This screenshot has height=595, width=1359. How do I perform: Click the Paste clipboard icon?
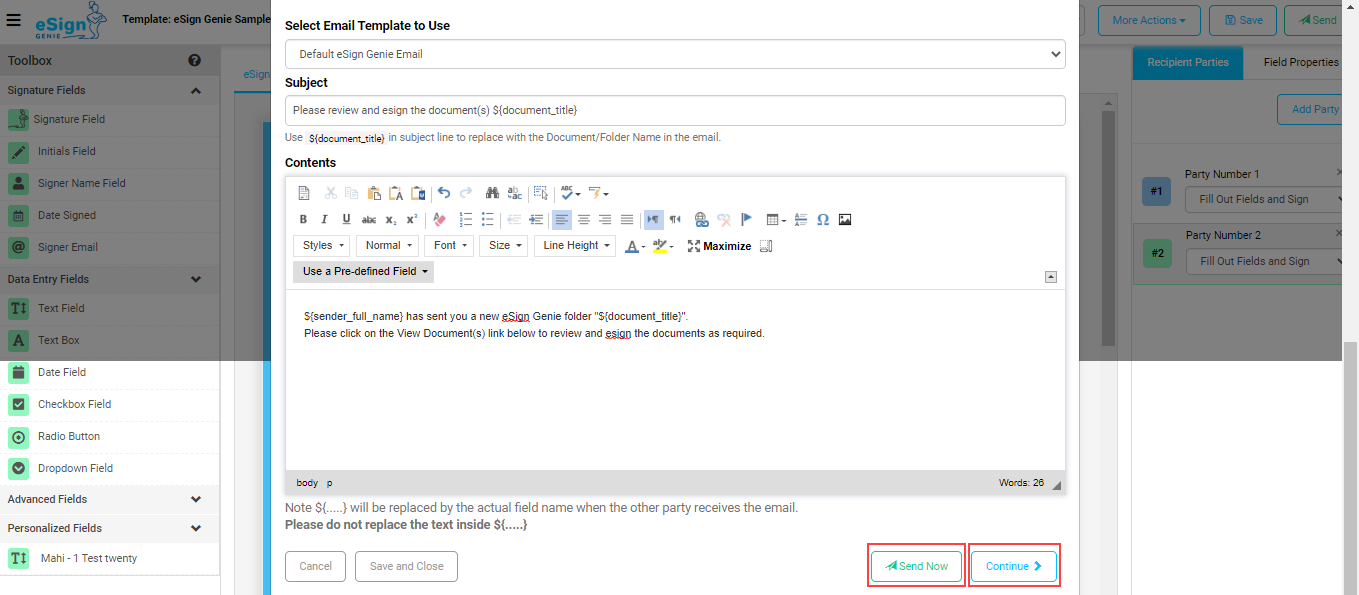(x=374, y=193)
